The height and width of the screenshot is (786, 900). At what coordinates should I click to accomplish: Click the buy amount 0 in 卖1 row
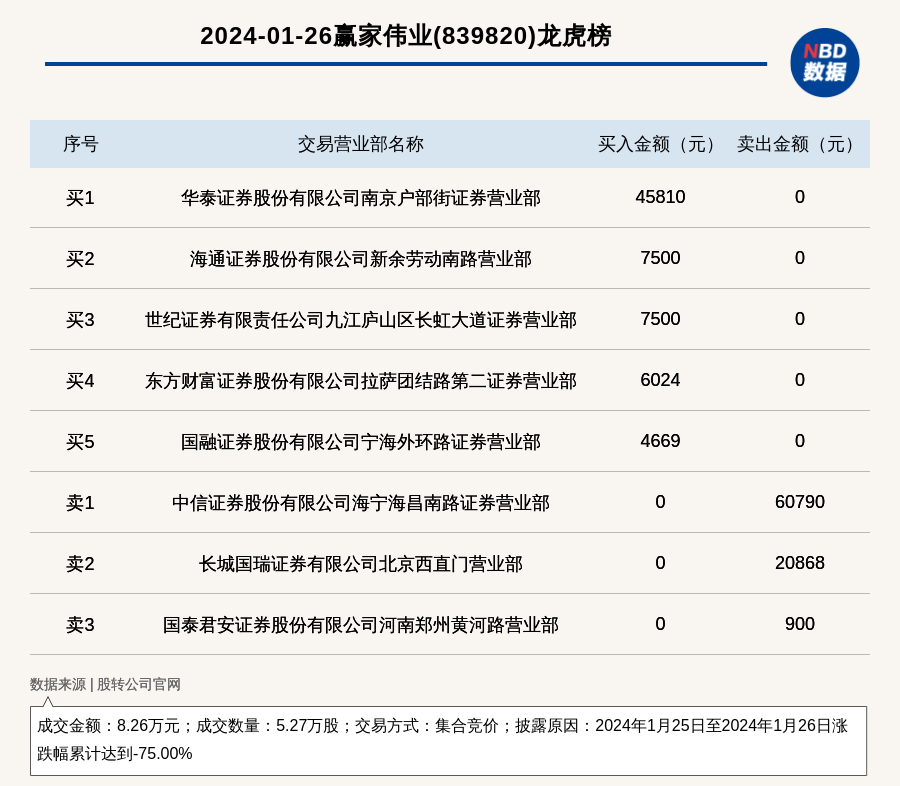pyautogui.click(x=660, y=502)
